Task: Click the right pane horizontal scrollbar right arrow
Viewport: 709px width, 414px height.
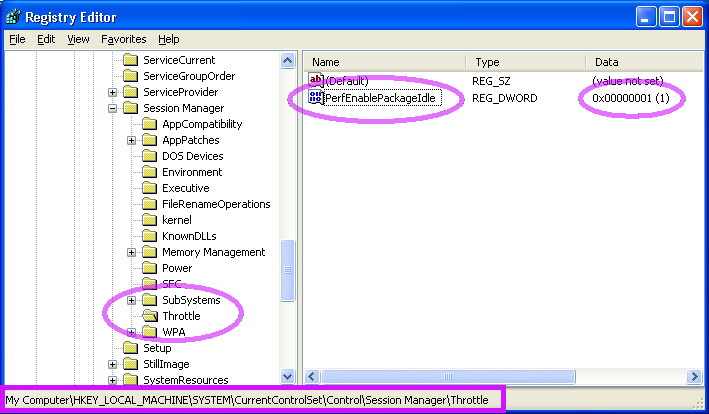Action: [694, 377]
